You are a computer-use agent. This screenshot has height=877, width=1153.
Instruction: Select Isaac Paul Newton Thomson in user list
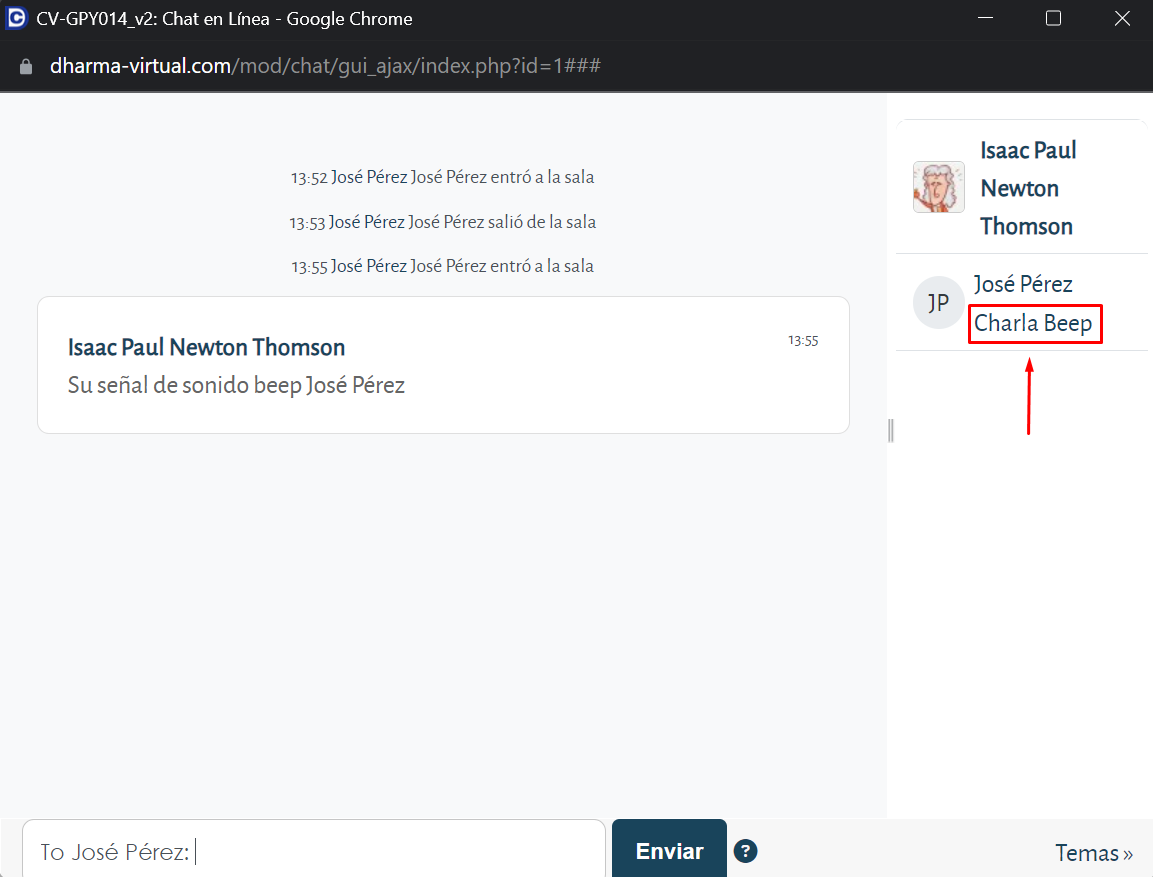pos(1028,188)
